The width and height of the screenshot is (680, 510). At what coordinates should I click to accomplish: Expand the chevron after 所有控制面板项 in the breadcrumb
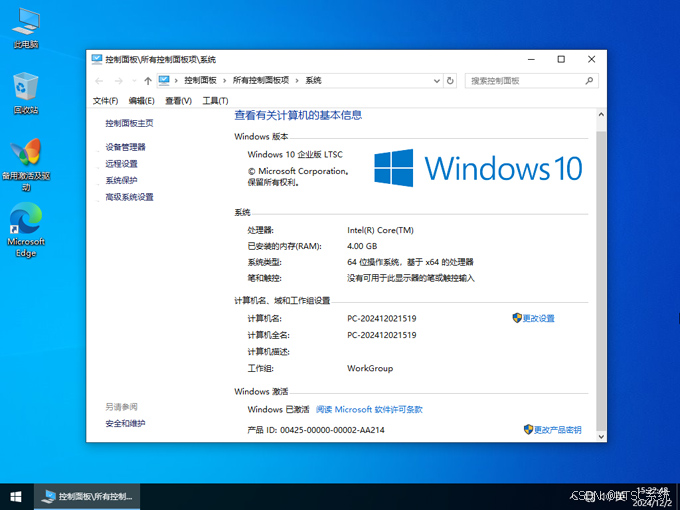click(297, 81)
